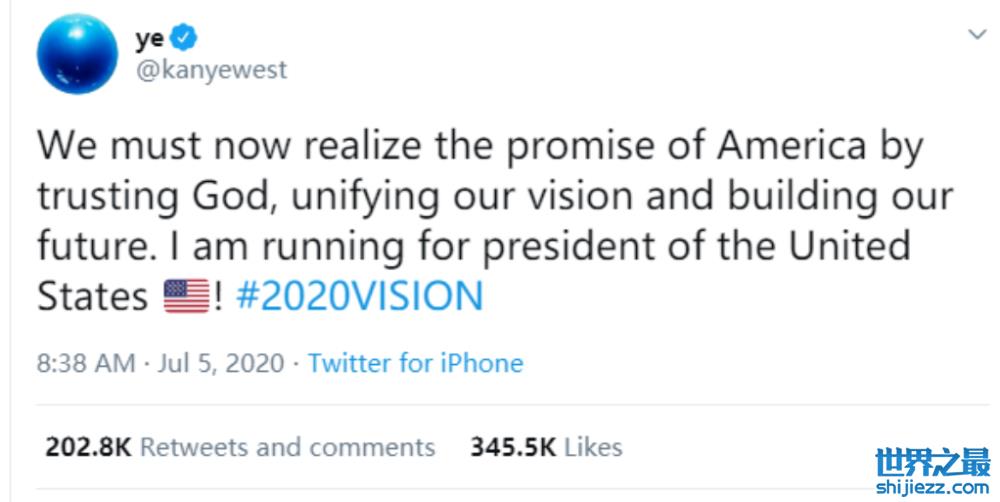1000x502 pixels.
Task: Open the tweet options chevron menu
Action: point(976,35)
